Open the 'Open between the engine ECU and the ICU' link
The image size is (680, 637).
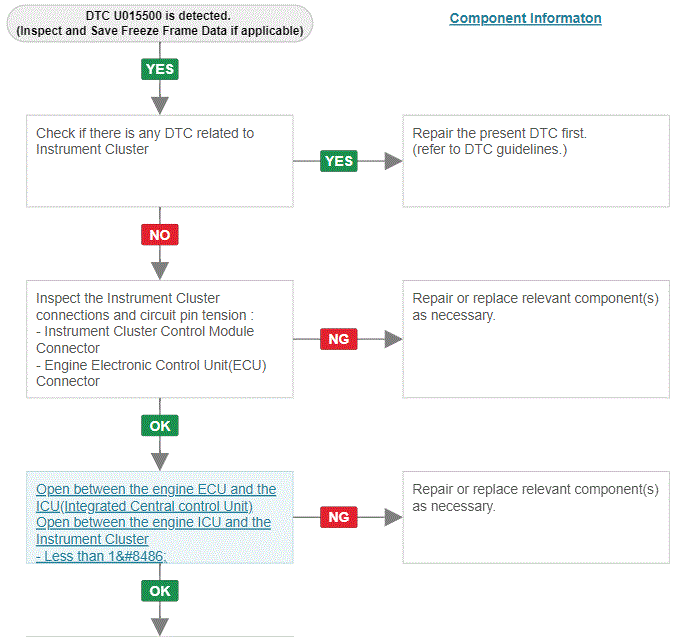pos(156,497)
